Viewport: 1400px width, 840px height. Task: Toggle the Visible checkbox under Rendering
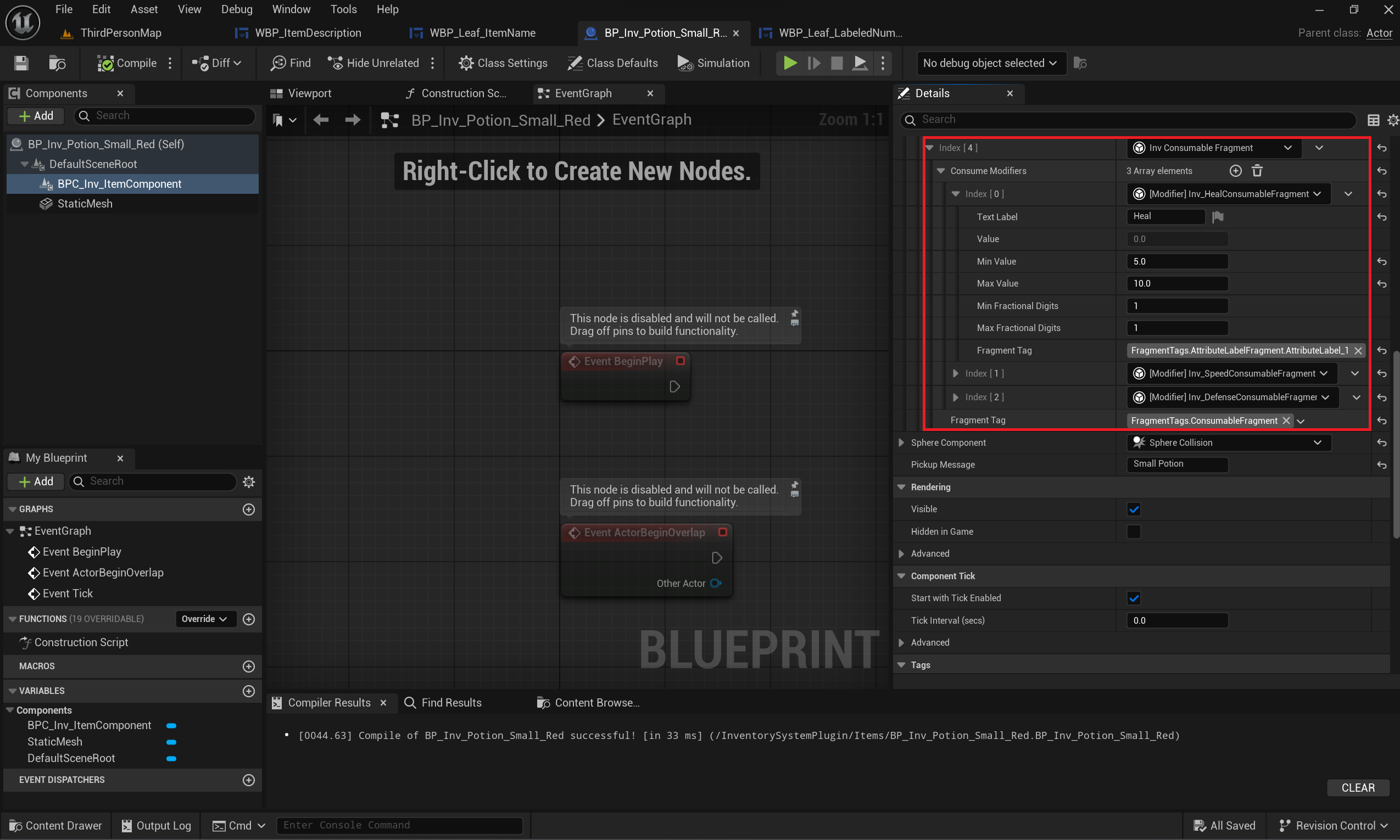tap(1134, 509)
